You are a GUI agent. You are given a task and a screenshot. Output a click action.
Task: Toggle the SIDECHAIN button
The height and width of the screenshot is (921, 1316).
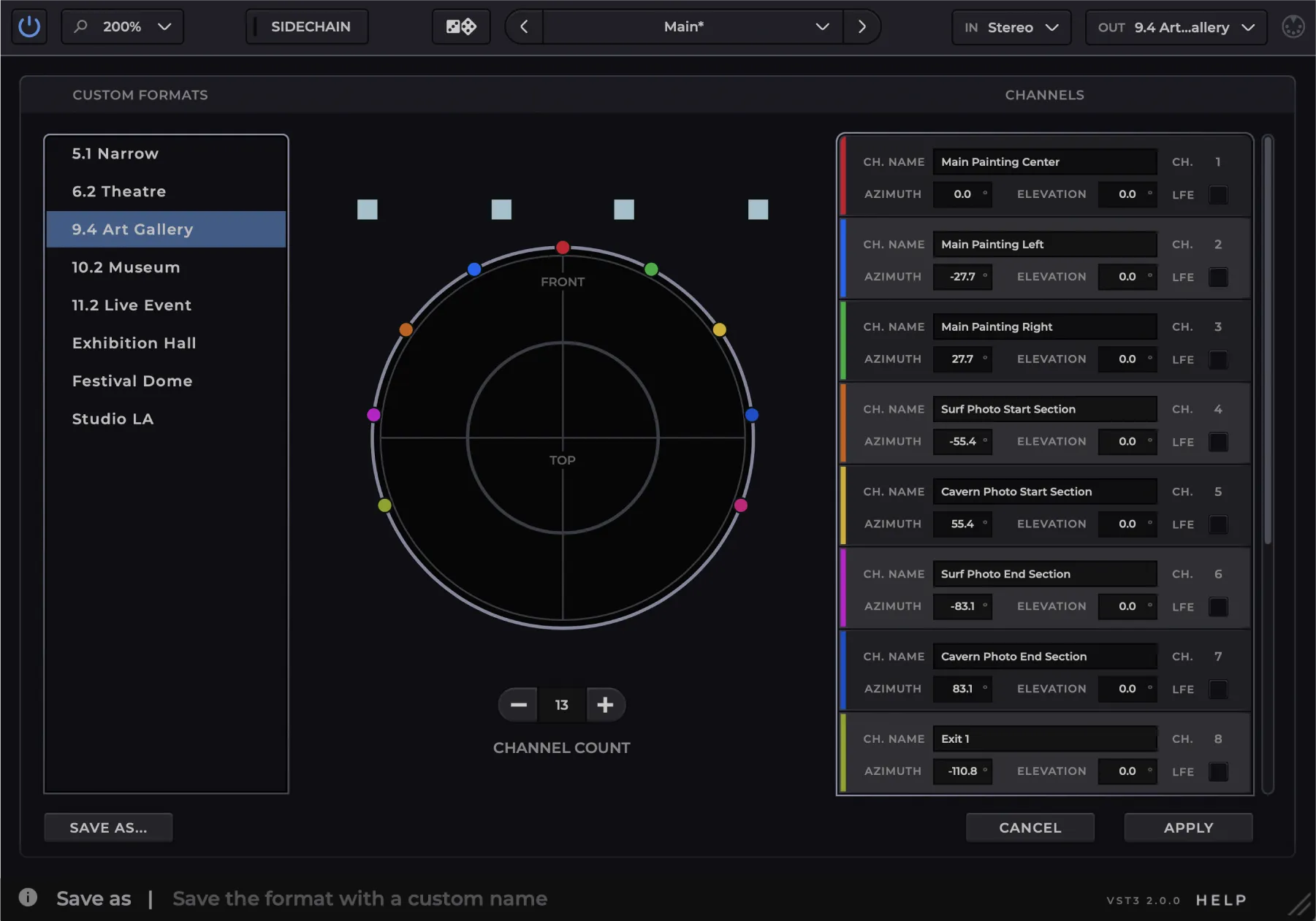pyautogui.click(x=307, y=27)
